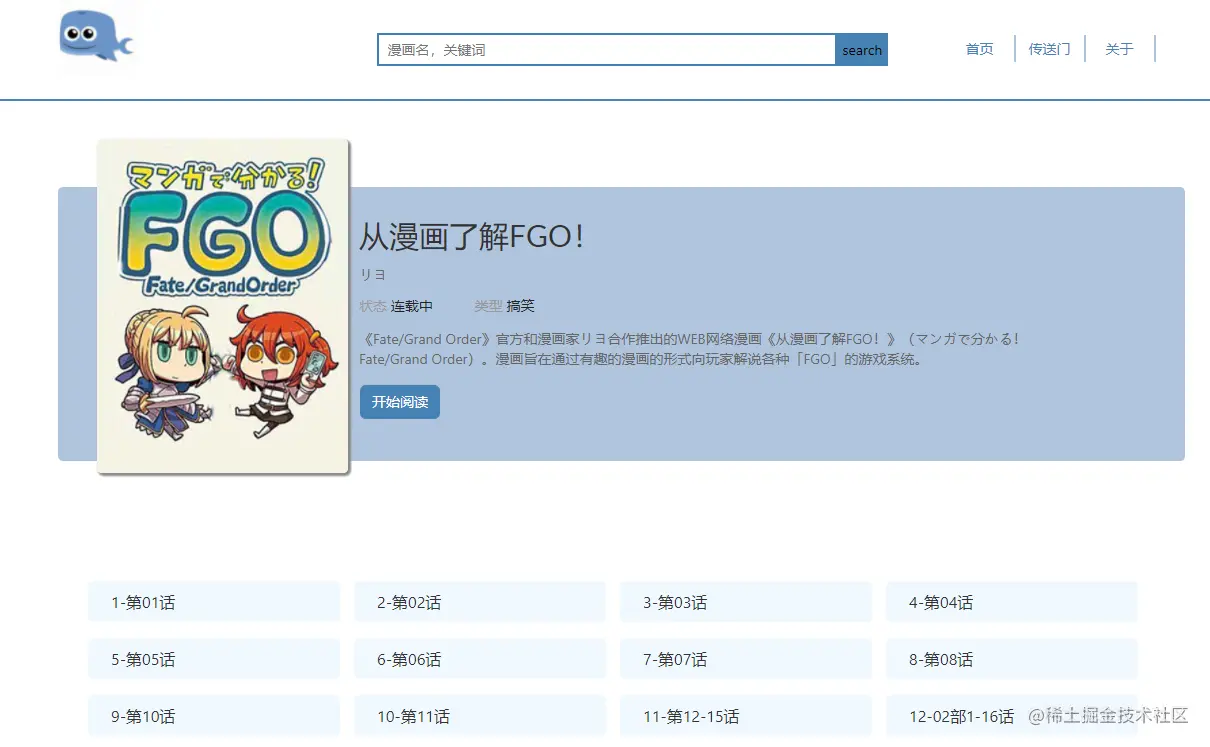This screenshot has height=747, width=1210.
Task: Open the 首页 navigation link
Action: click(979, 49)
